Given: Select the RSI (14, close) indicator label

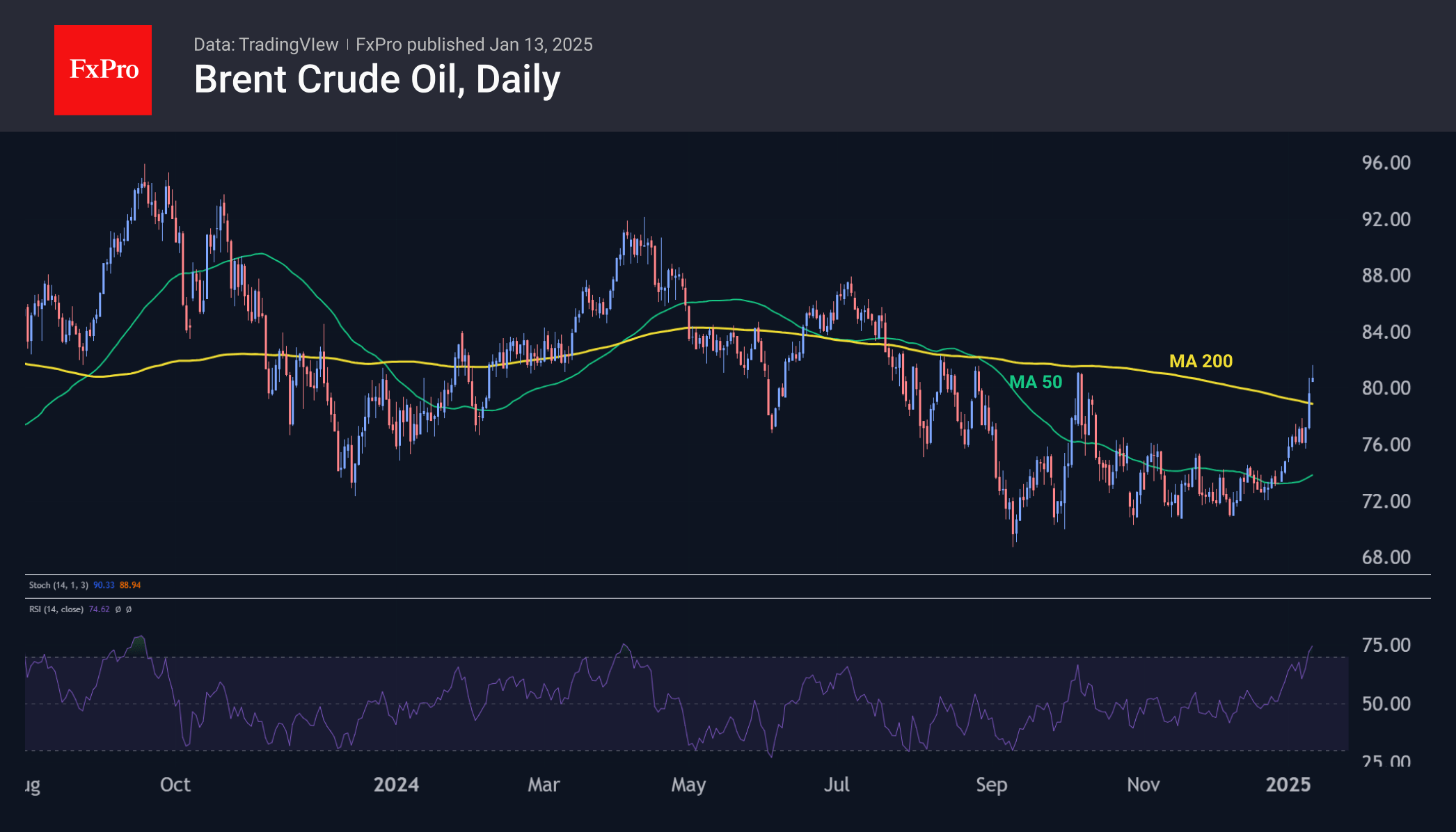Looking at the screenshot, I should click(x=56, y=609).
